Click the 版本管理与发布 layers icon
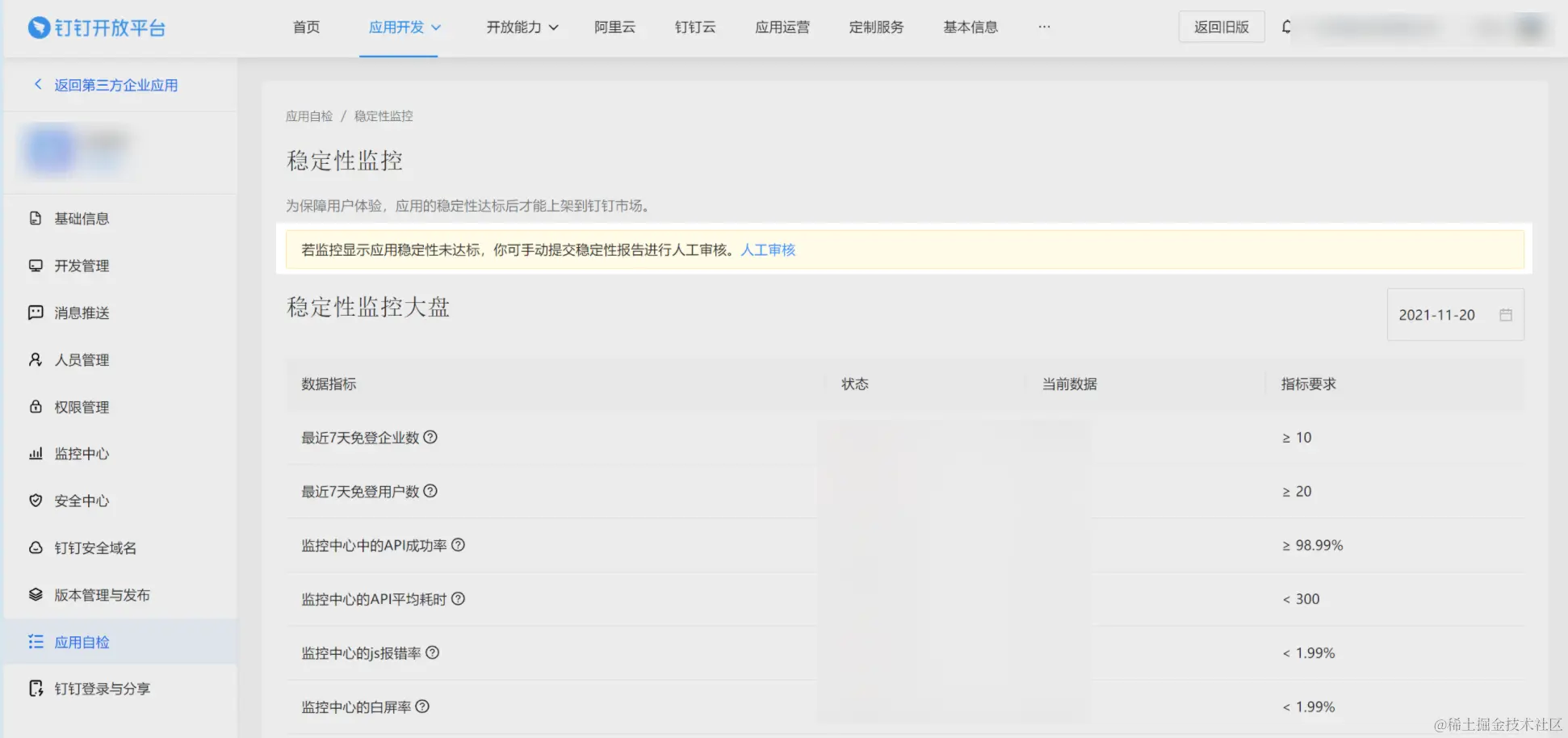Viewport: 1568px width, 738px height. [x=36, y=594]
